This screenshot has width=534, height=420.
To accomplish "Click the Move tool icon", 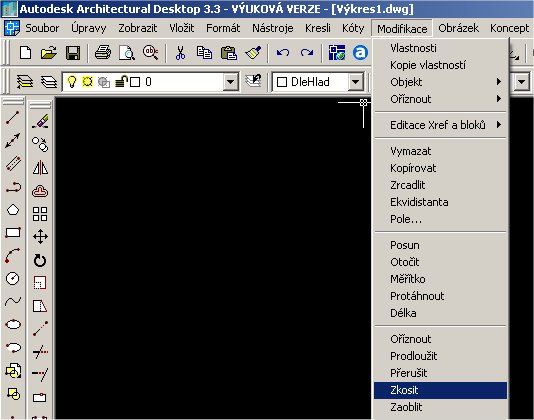I will [x=40, y=237].
